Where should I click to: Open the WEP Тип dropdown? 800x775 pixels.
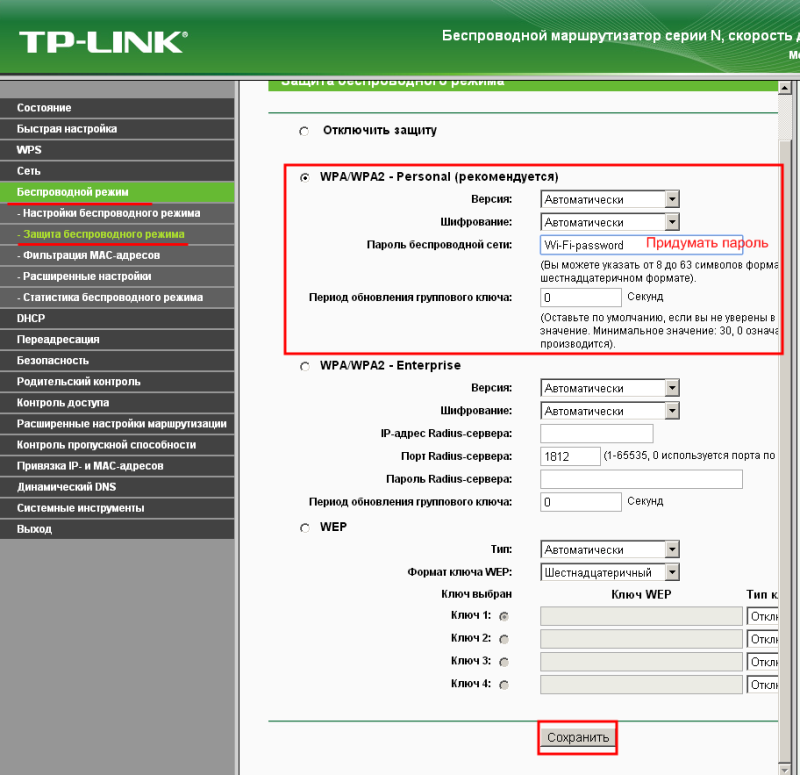[610, 549]
